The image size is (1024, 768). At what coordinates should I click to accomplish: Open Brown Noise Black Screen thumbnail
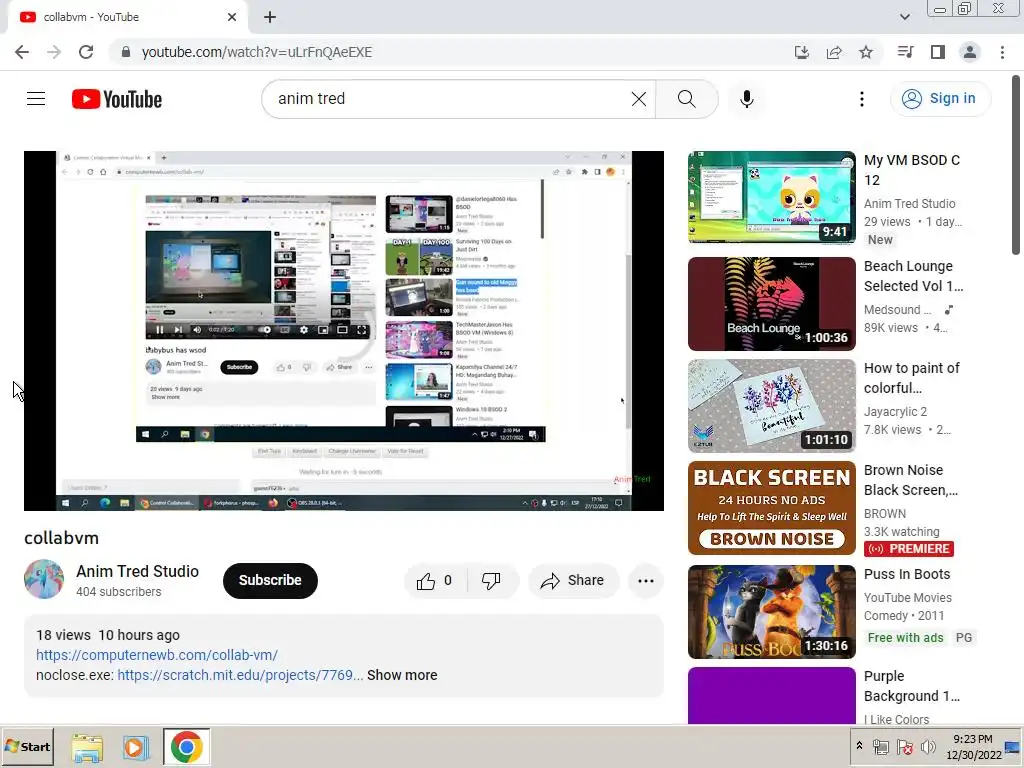[x=771, y=508]
